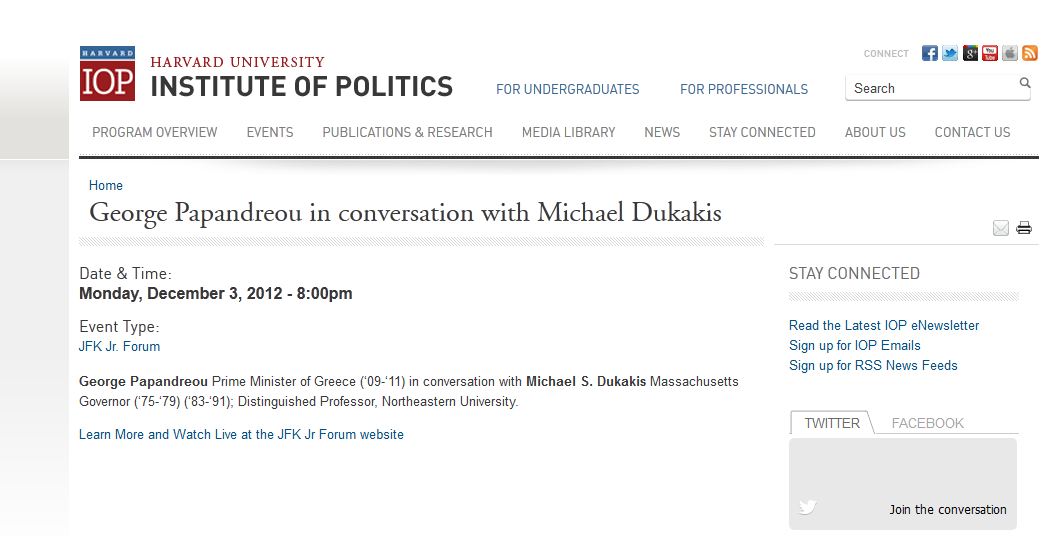This screenshot has height=558, width=1049.
Task: Click Learn More and Watch Live link
Action: 241,435
